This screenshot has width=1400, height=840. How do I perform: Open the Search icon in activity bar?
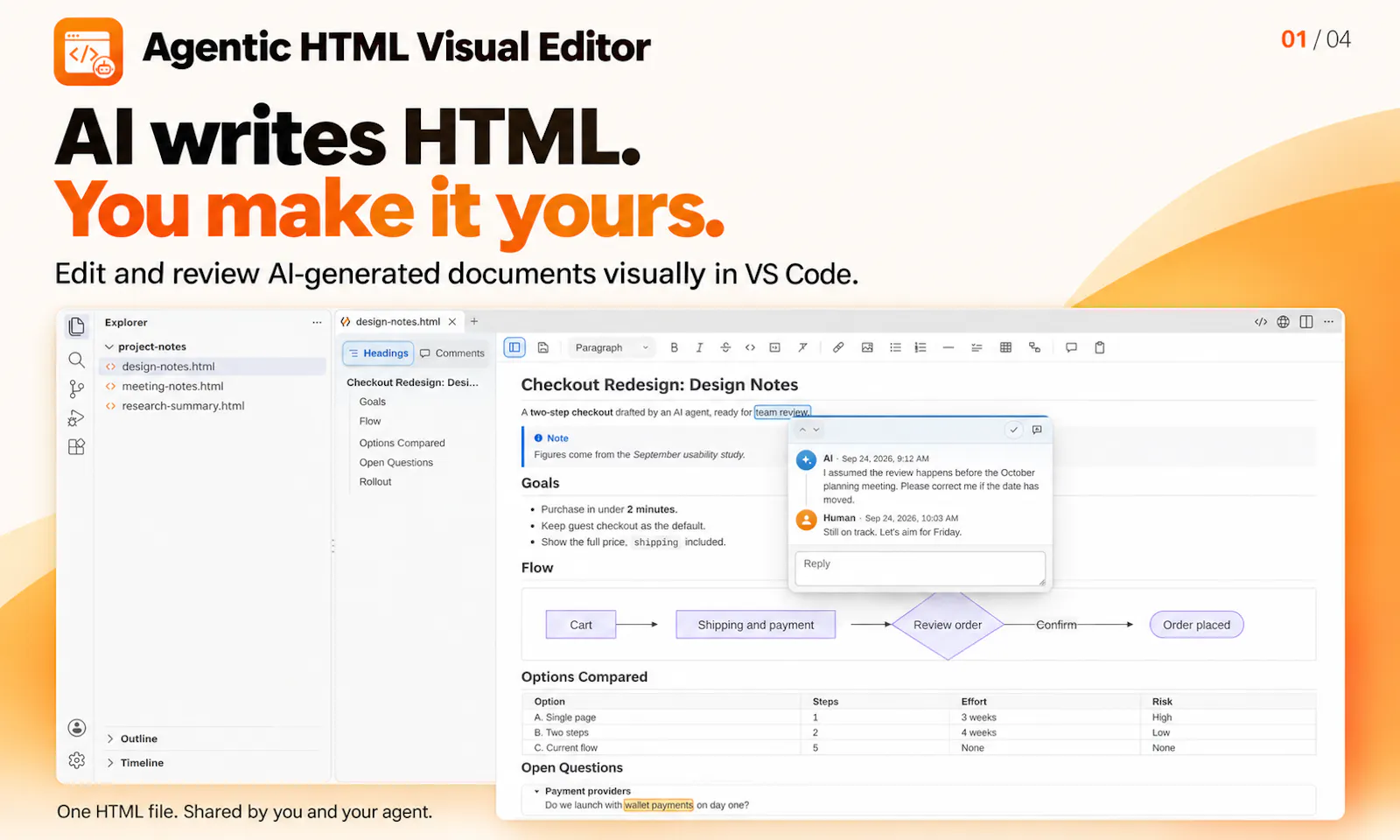pyautogui.click(x=77, y=360)
